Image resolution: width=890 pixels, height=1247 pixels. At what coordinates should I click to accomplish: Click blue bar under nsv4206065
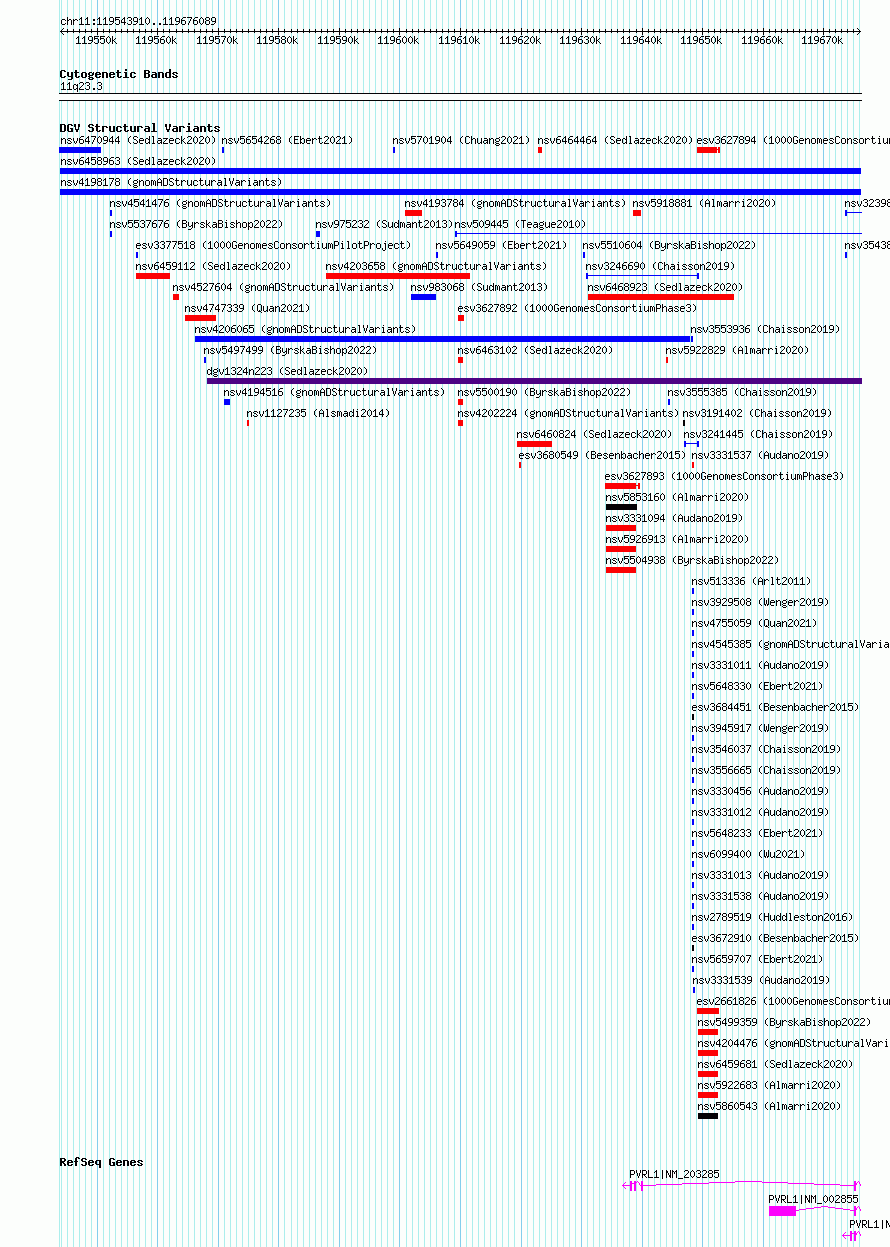click(444, 339)
